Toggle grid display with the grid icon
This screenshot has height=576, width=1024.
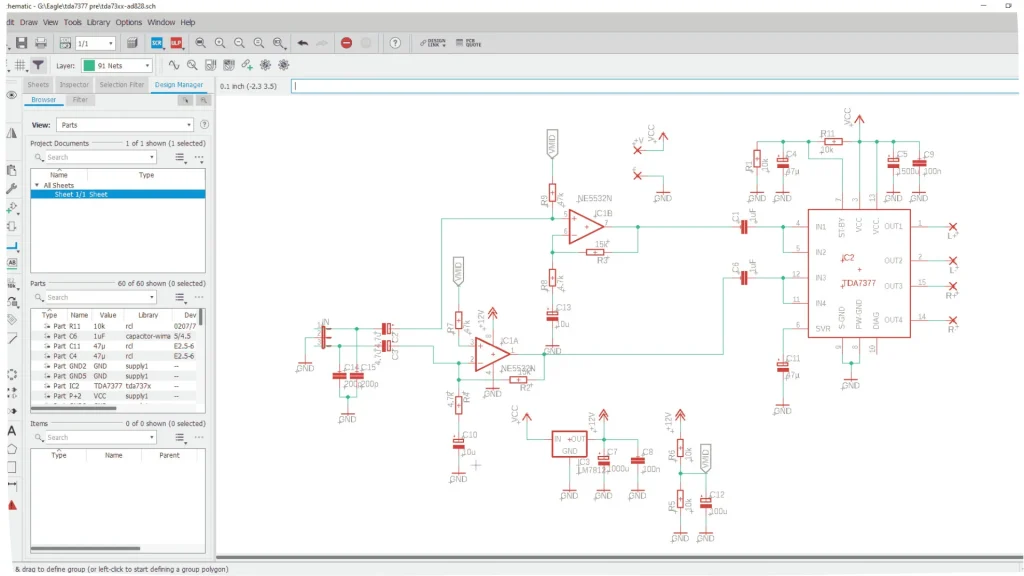pyautogui.click(x=19, y=65)
